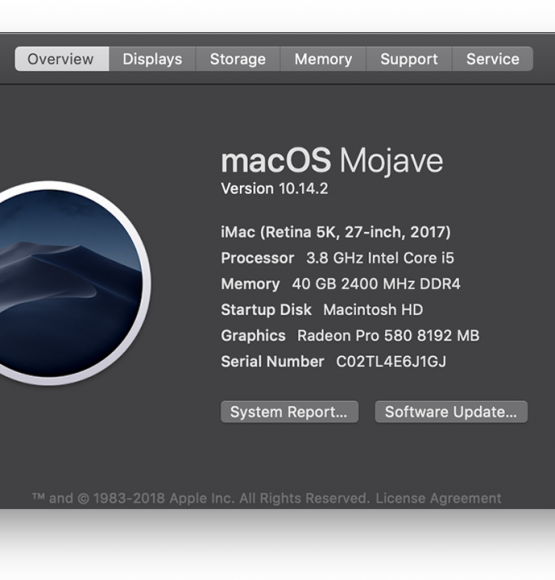The image size is (555, 580).
Task: Open the Service tab
Action: (x=492, y=59)
